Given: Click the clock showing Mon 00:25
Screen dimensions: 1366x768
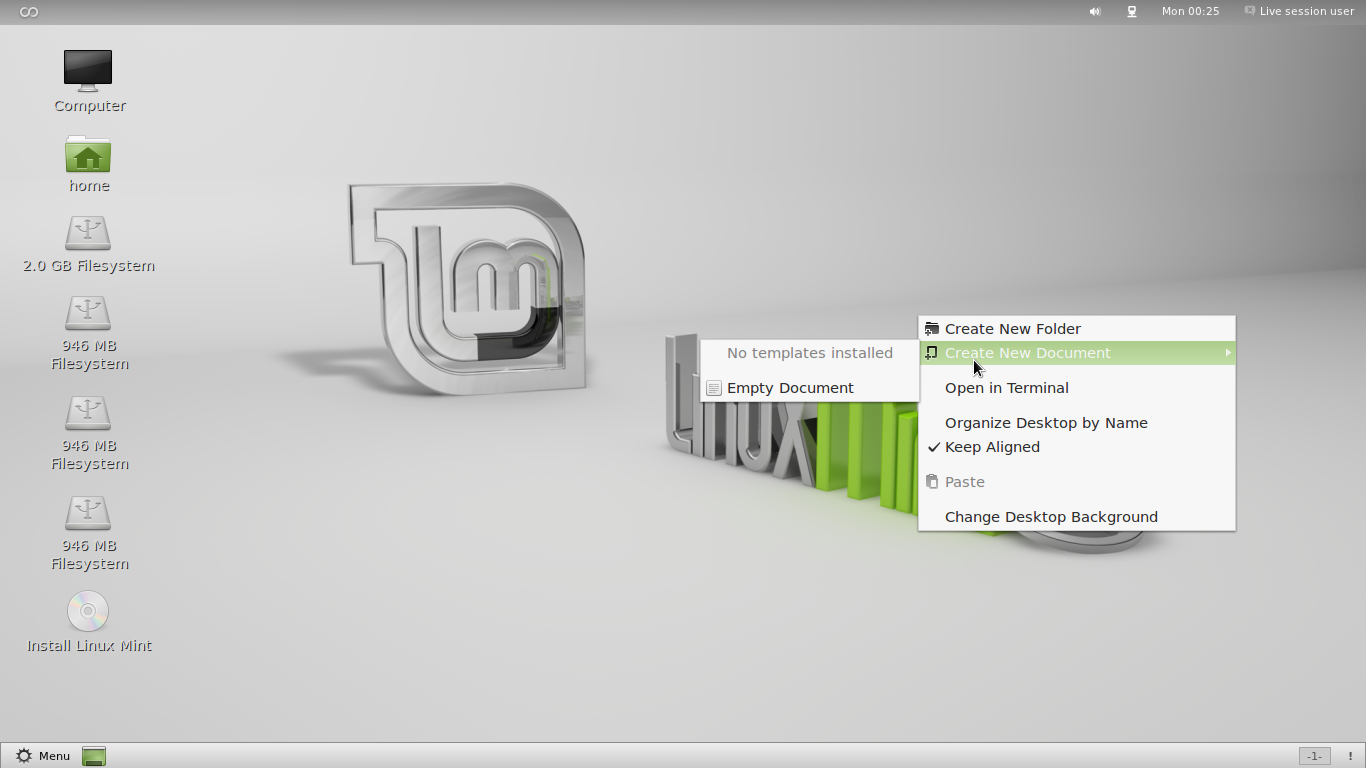Looking at the screenshot, I should (x=1190, y=11).
